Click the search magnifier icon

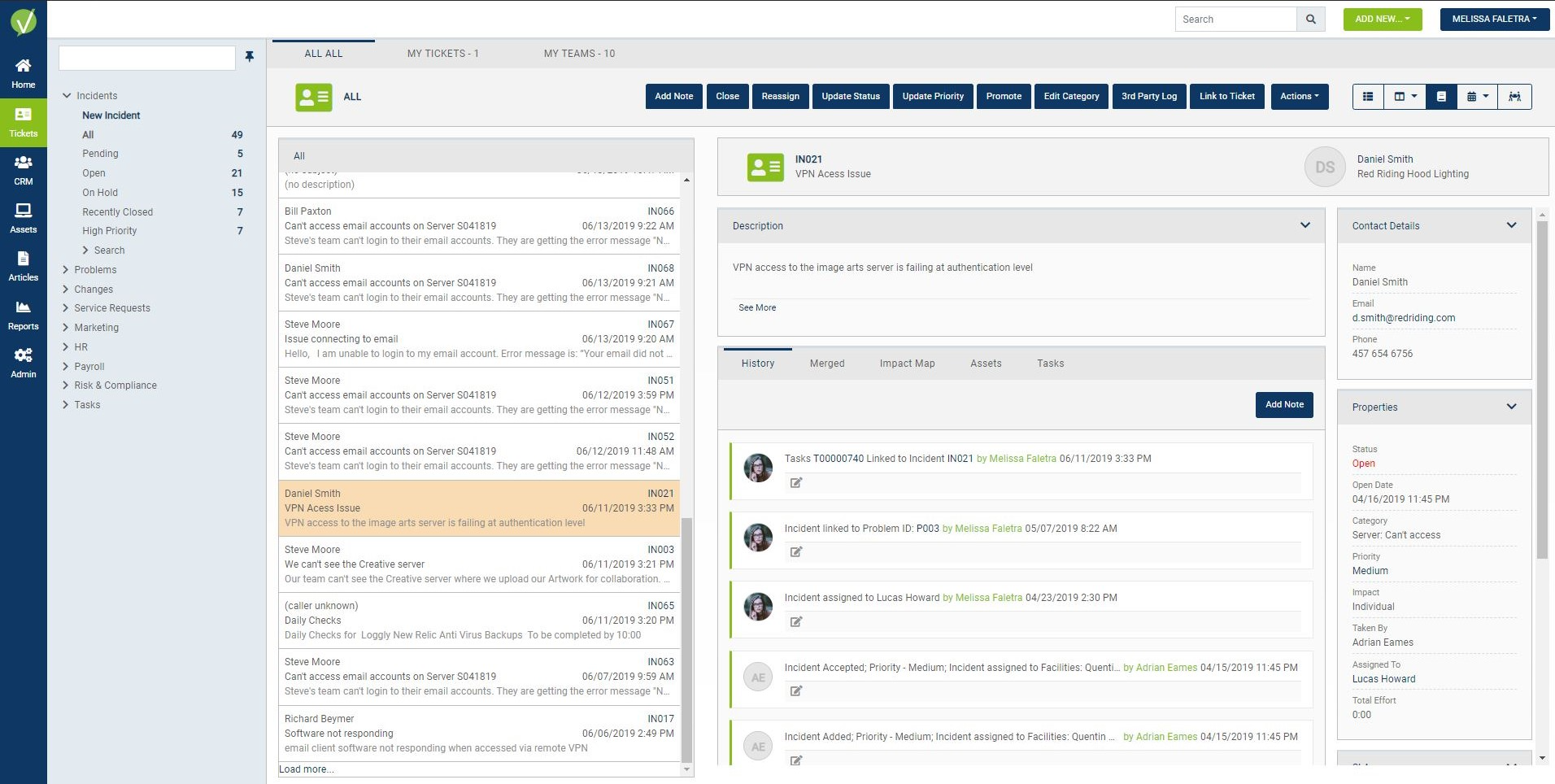point(1310,20)
